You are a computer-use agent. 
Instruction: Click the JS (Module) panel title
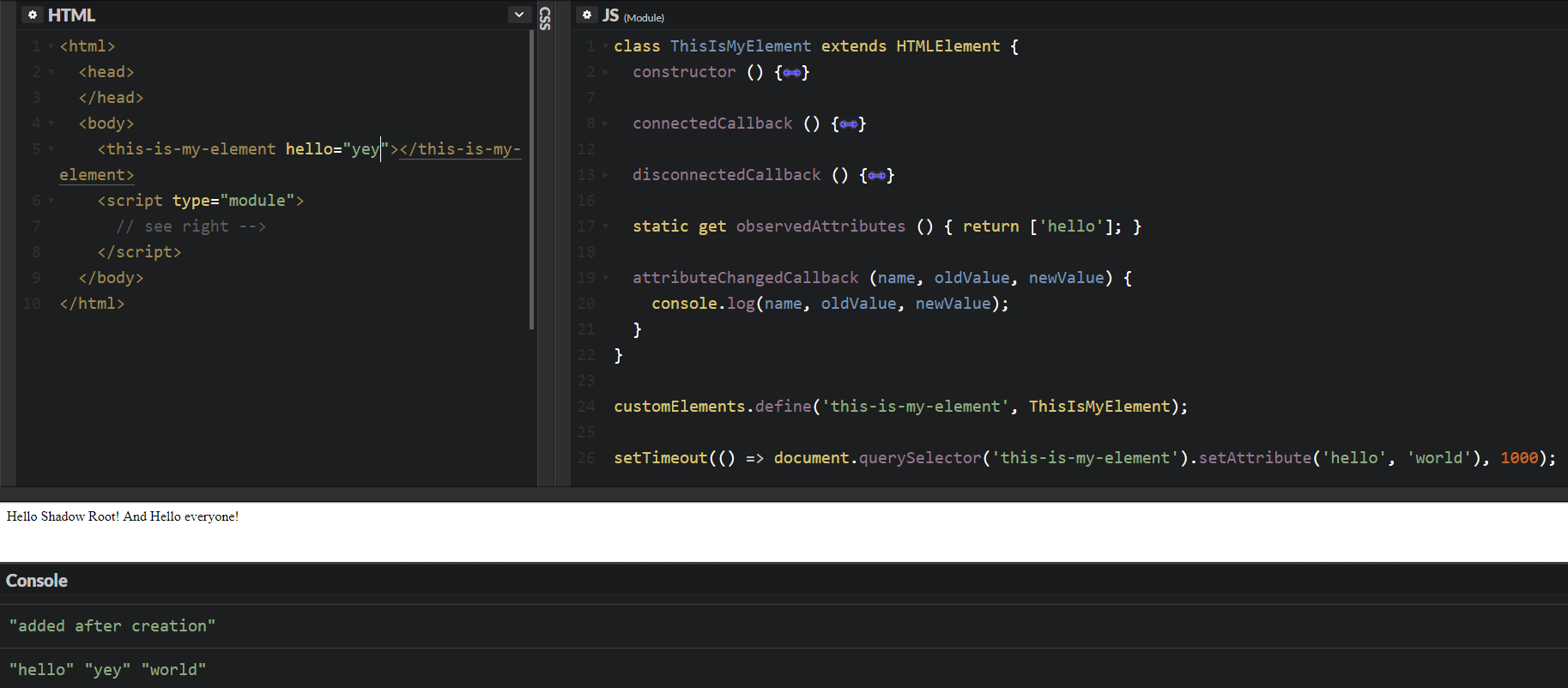pos(633,15)
